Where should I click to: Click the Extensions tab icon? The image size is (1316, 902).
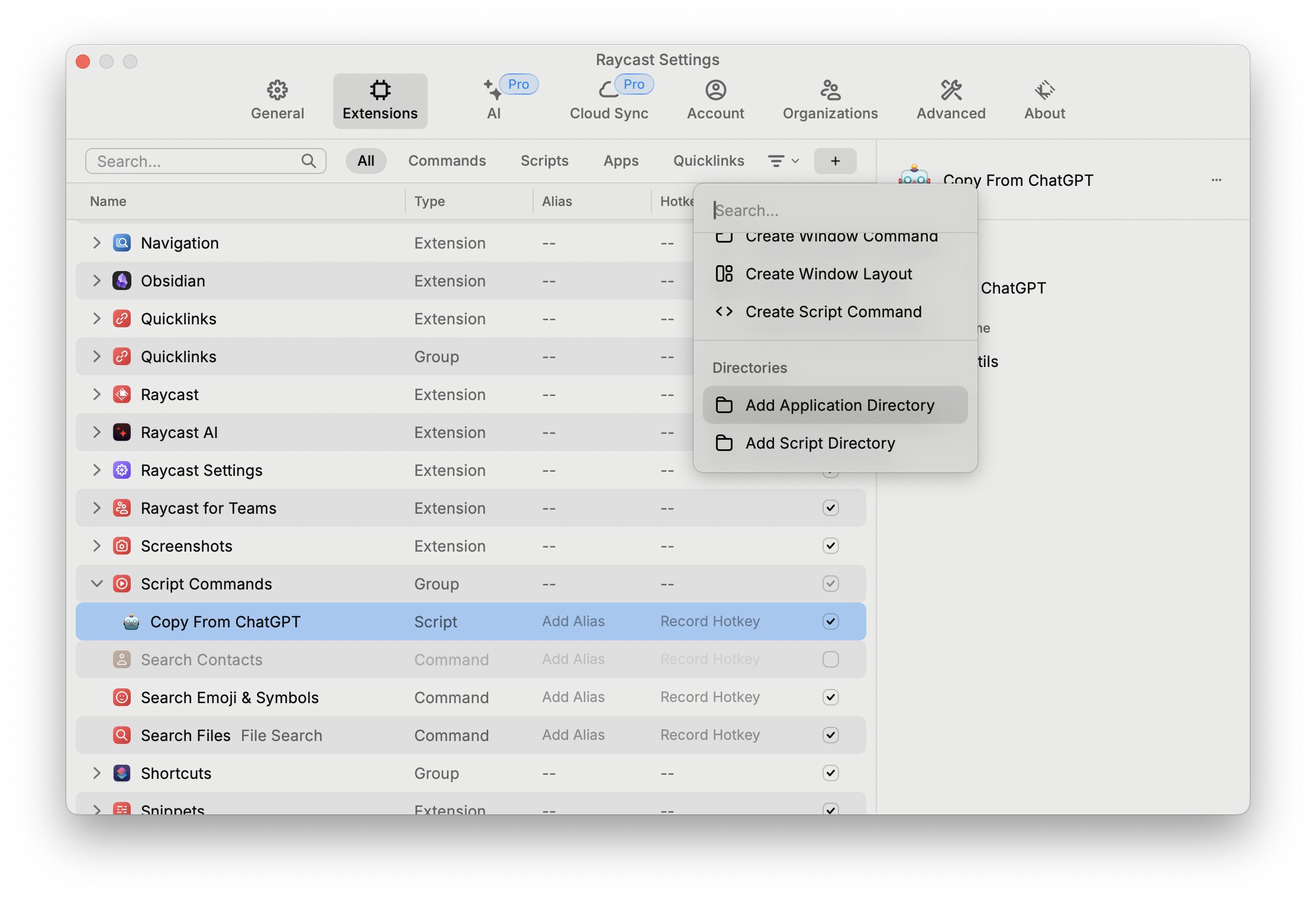click(380, 90)
